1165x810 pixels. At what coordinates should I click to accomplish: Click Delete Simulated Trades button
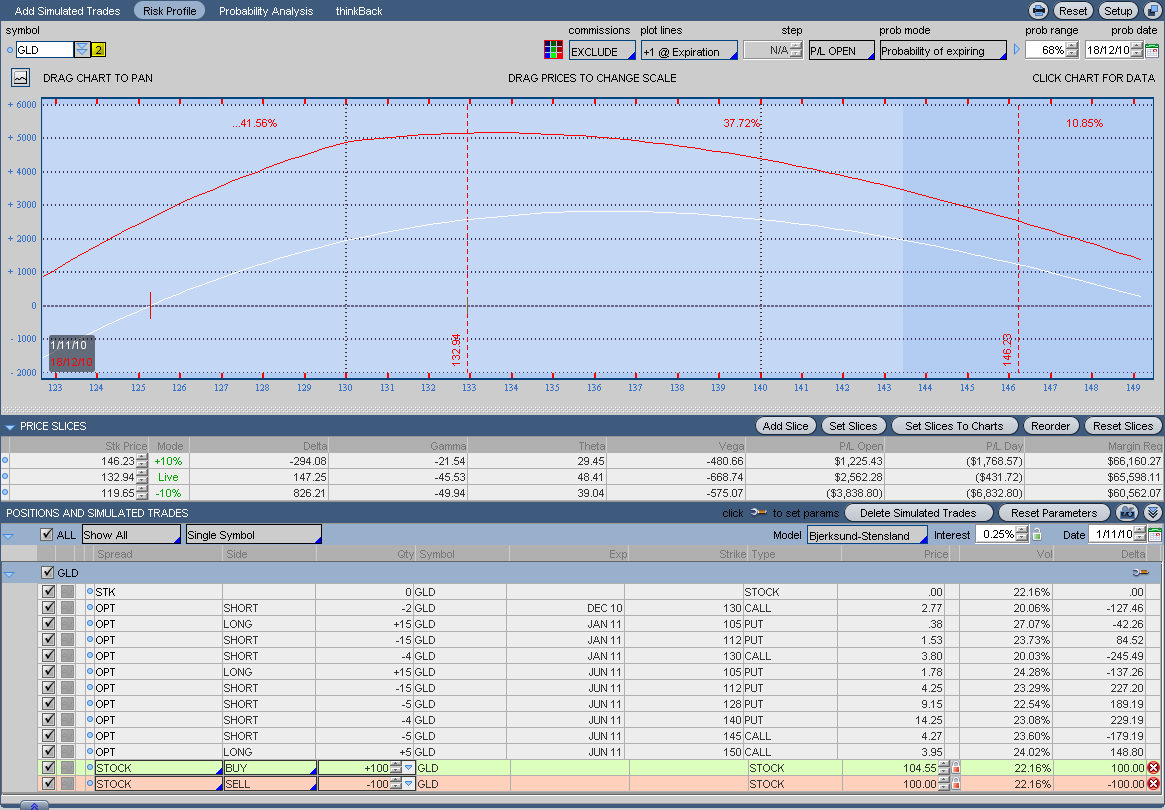(x=917, y=513)
